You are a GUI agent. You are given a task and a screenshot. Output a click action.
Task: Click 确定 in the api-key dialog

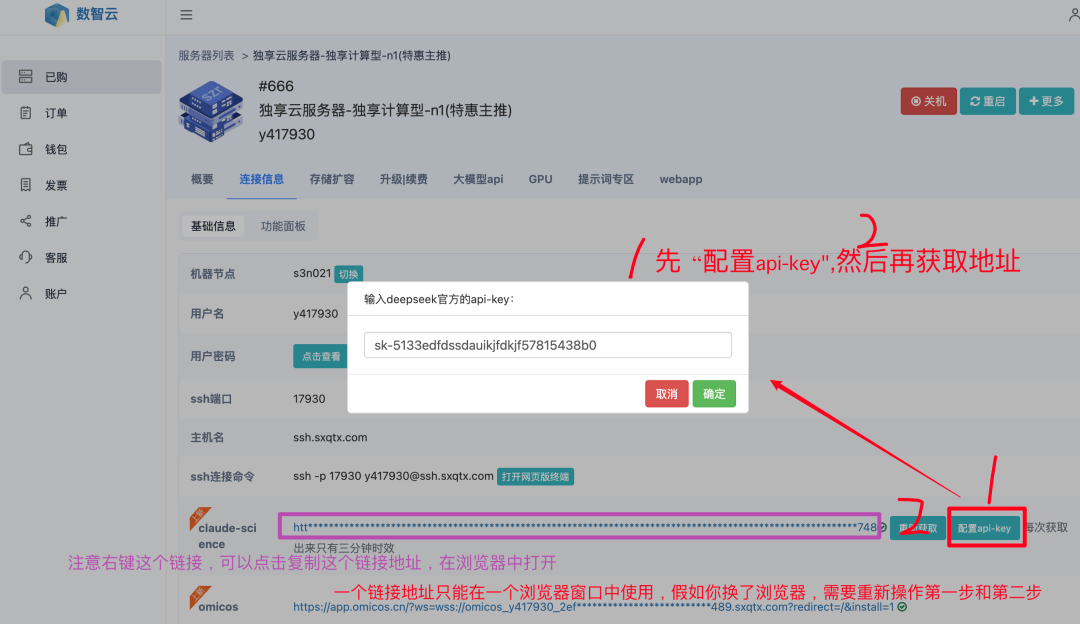point(714,394)
